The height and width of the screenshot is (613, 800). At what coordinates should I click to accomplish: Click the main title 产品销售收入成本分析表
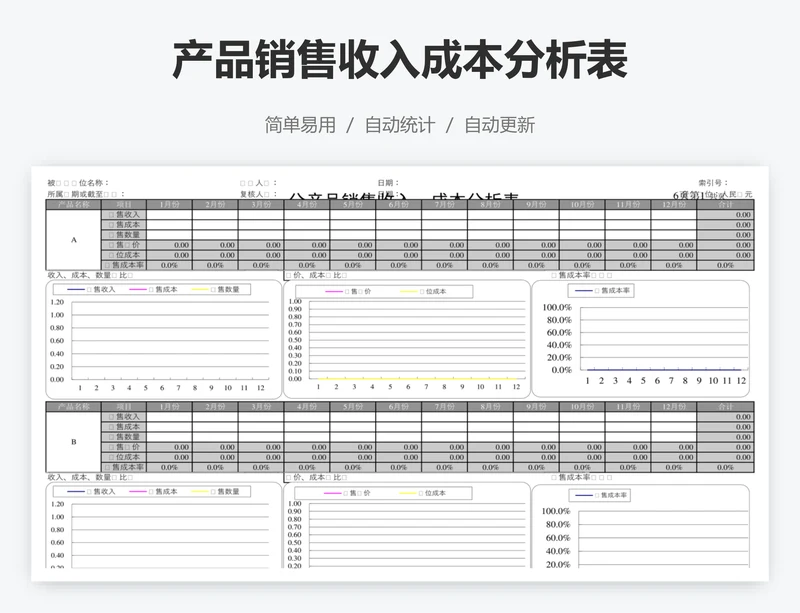[400, 60]
